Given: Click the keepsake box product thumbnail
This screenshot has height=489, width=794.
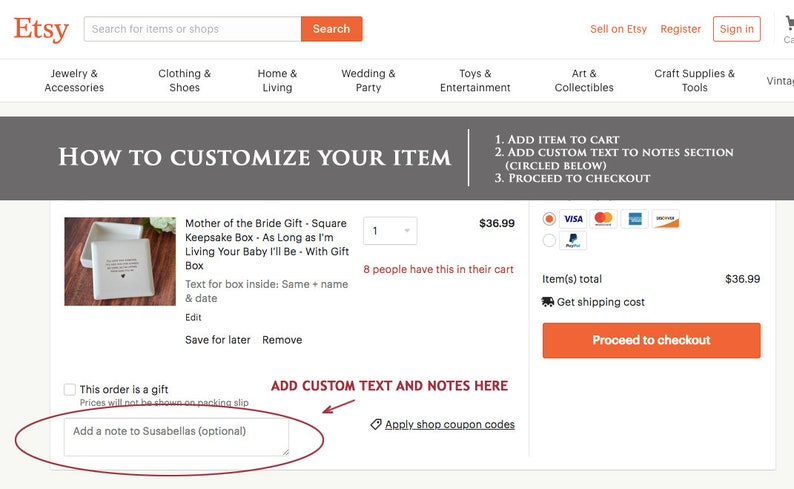Looking at the screenshot, I should point(120,261).
